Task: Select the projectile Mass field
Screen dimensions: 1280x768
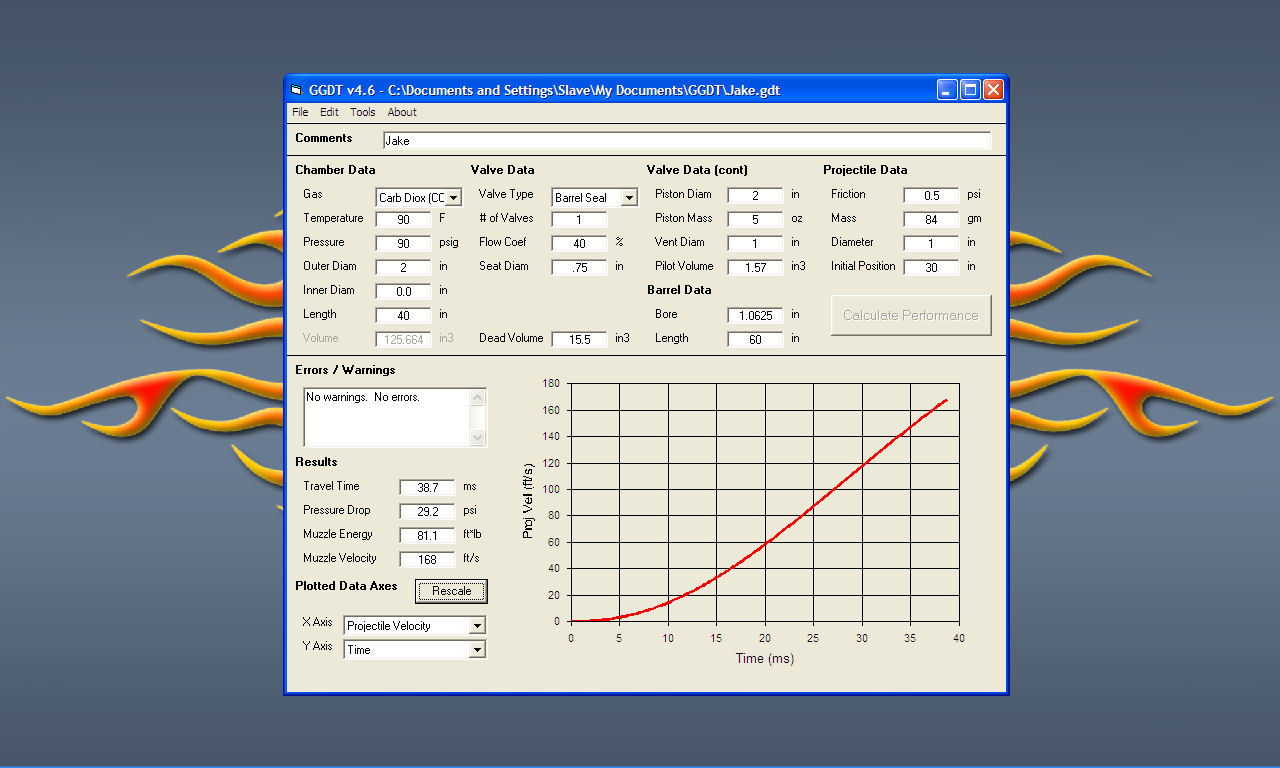Action: [931, 219]
